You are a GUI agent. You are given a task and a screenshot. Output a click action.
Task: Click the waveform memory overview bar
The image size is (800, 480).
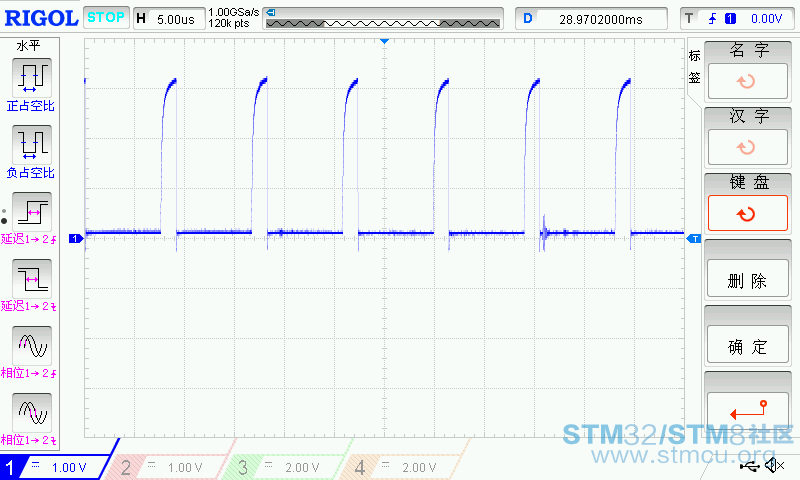click(x=383, y=23)
